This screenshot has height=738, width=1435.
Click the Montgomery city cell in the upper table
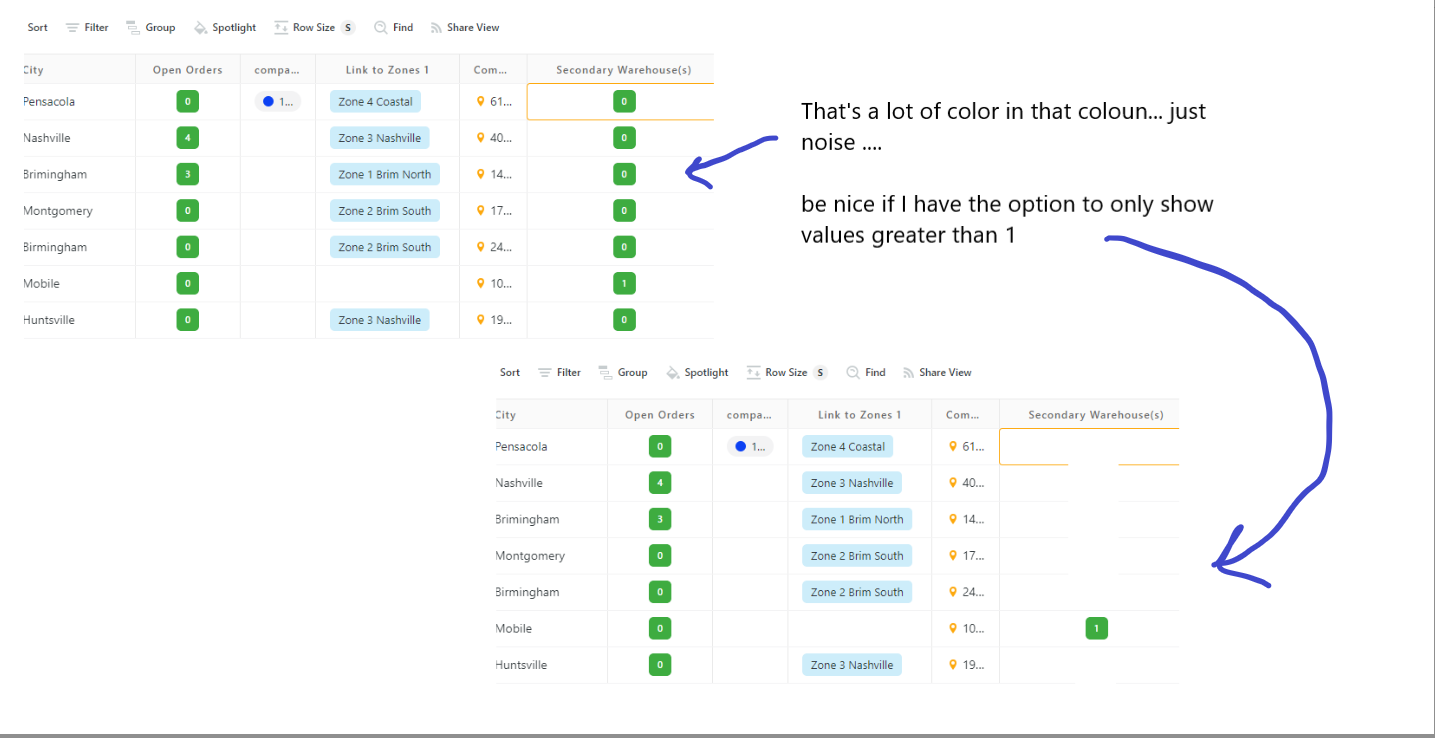tap(58, 211)
